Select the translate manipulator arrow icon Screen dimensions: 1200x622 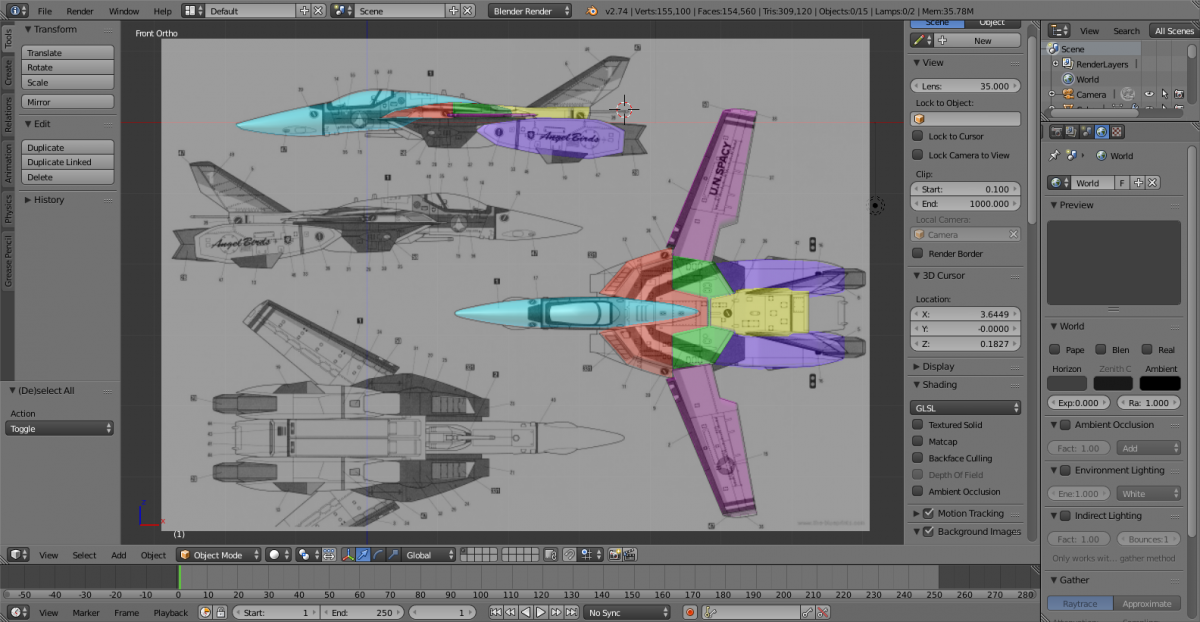[363, 555]
